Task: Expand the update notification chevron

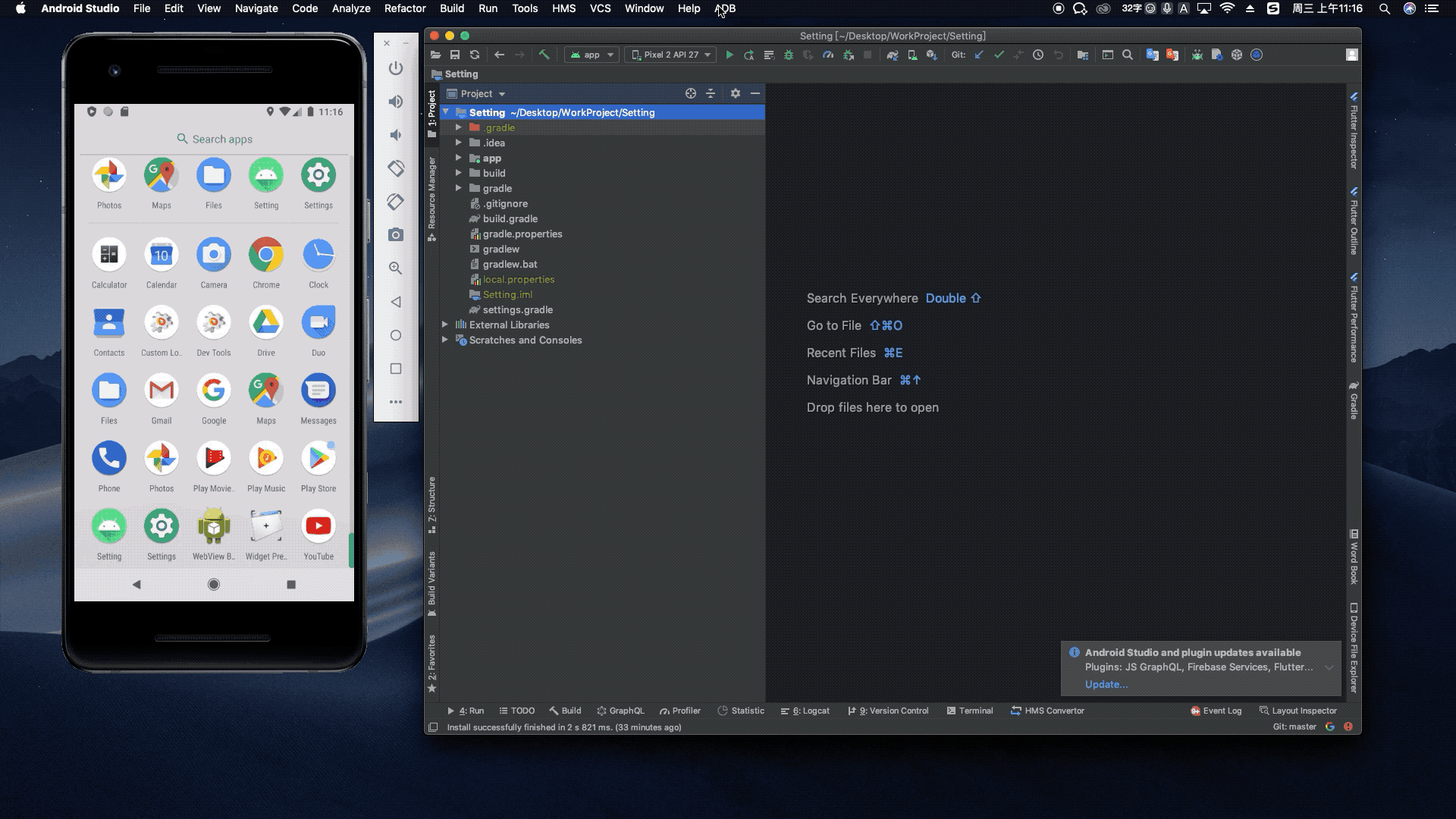Action: pos(1329,667)
